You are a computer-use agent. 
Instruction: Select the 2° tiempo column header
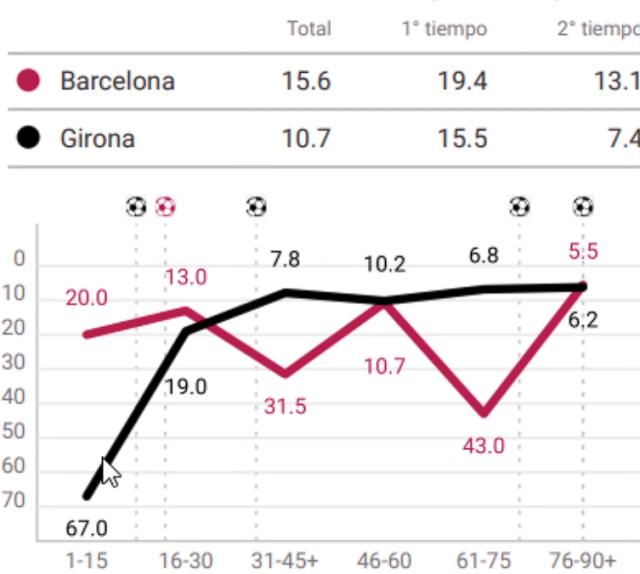pos(598,29)
